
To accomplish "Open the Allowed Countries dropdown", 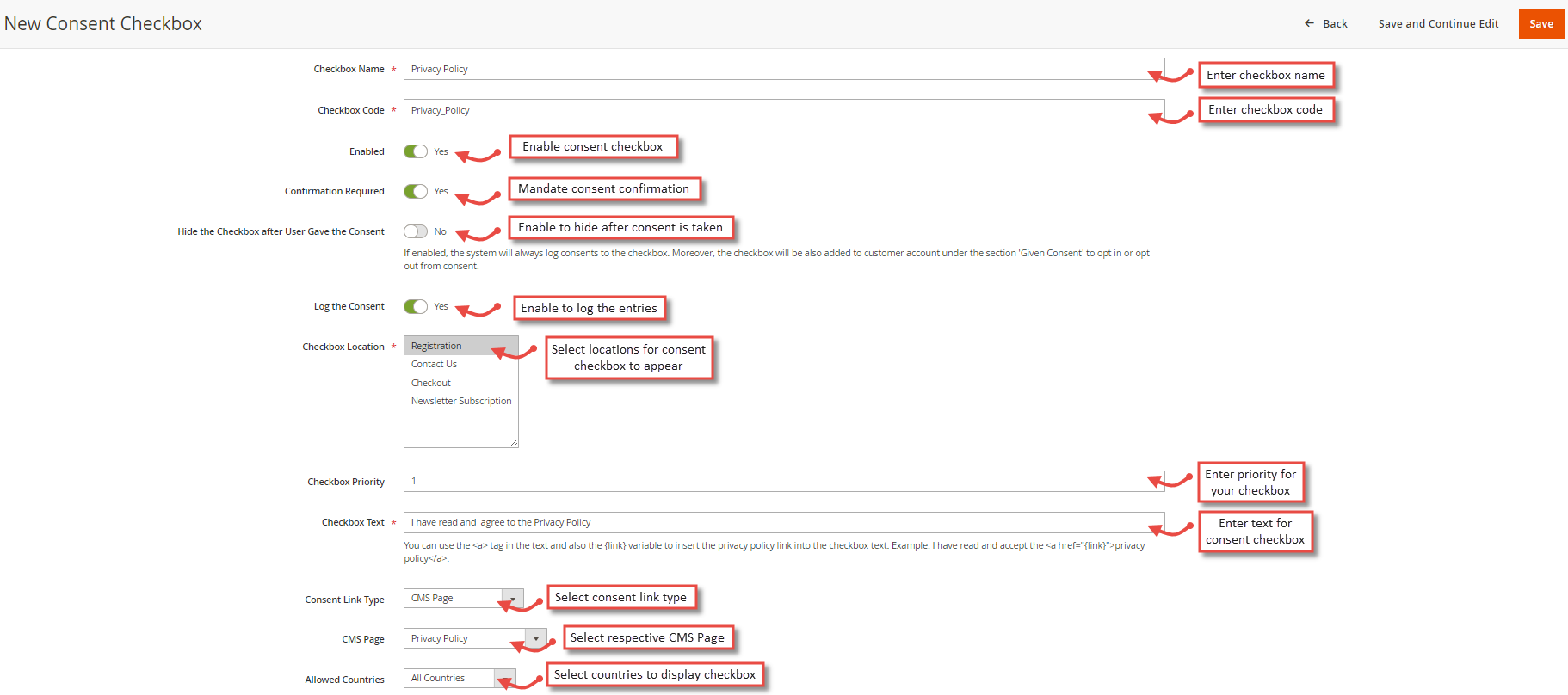I will coord(460,678).
